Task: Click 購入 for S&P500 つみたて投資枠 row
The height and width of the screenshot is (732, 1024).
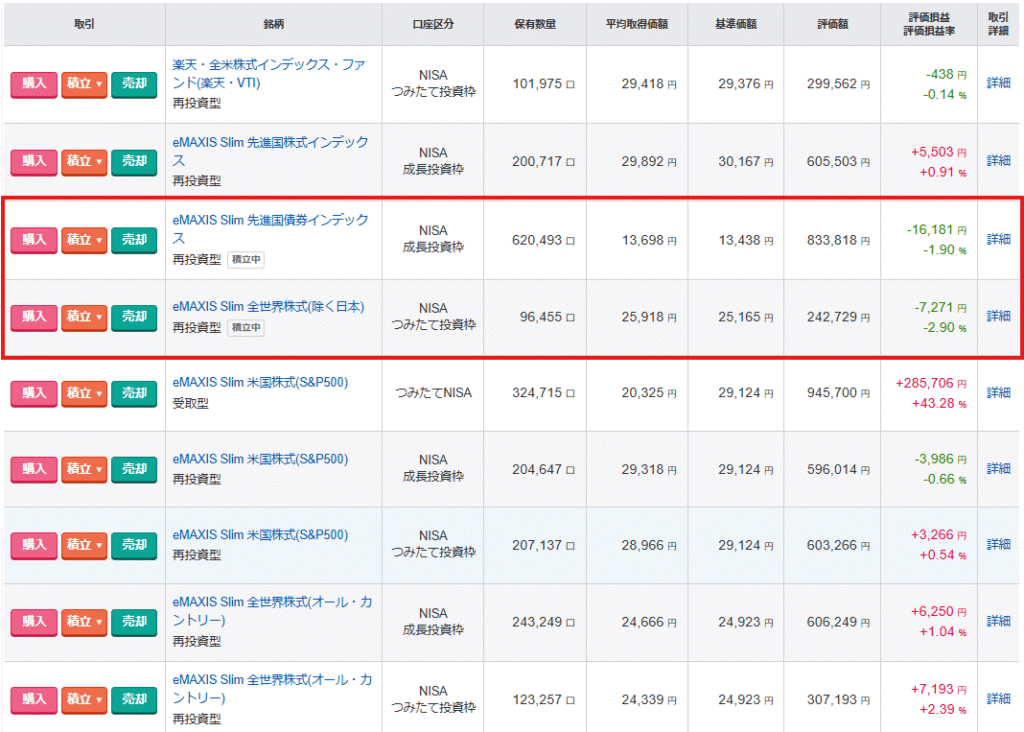Action: click(x=34, y=545)
